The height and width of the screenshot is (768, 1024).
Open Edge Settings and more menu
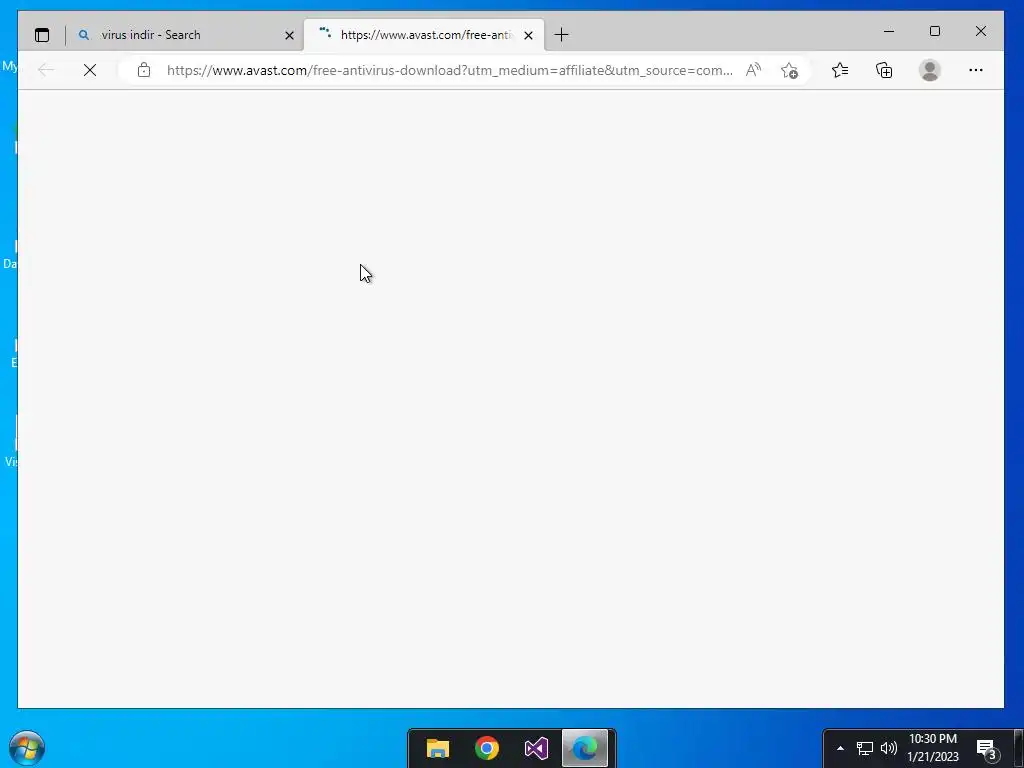(976, 70)
